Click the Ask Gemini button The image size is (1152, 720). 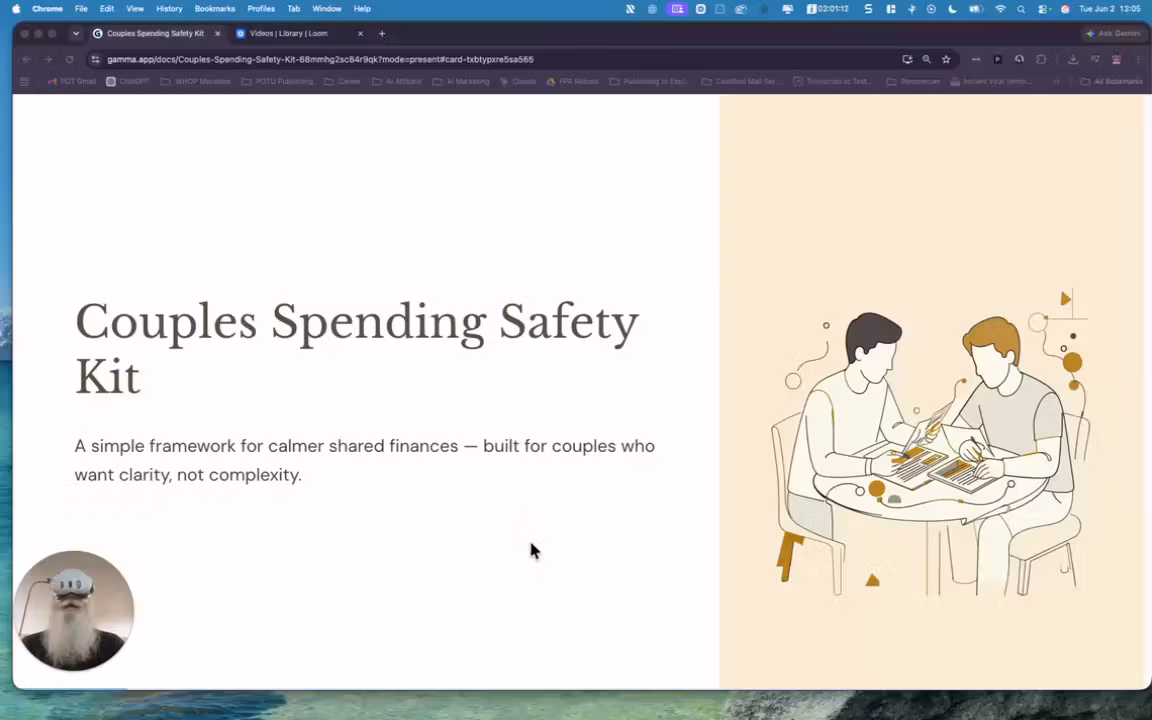(x=1114, y=33)
